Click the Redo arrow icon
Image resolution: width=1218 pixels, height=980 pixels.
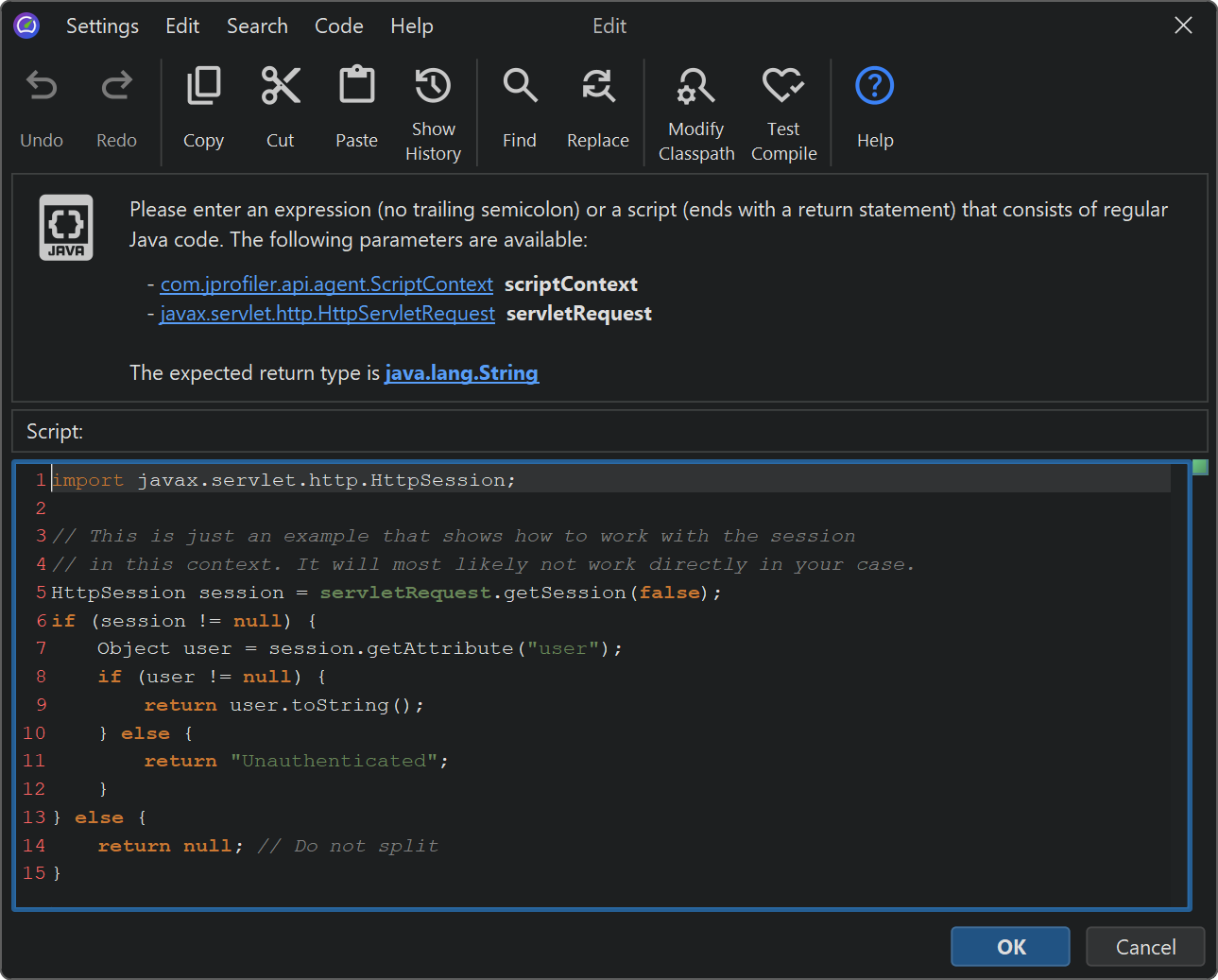coord(116,88)
